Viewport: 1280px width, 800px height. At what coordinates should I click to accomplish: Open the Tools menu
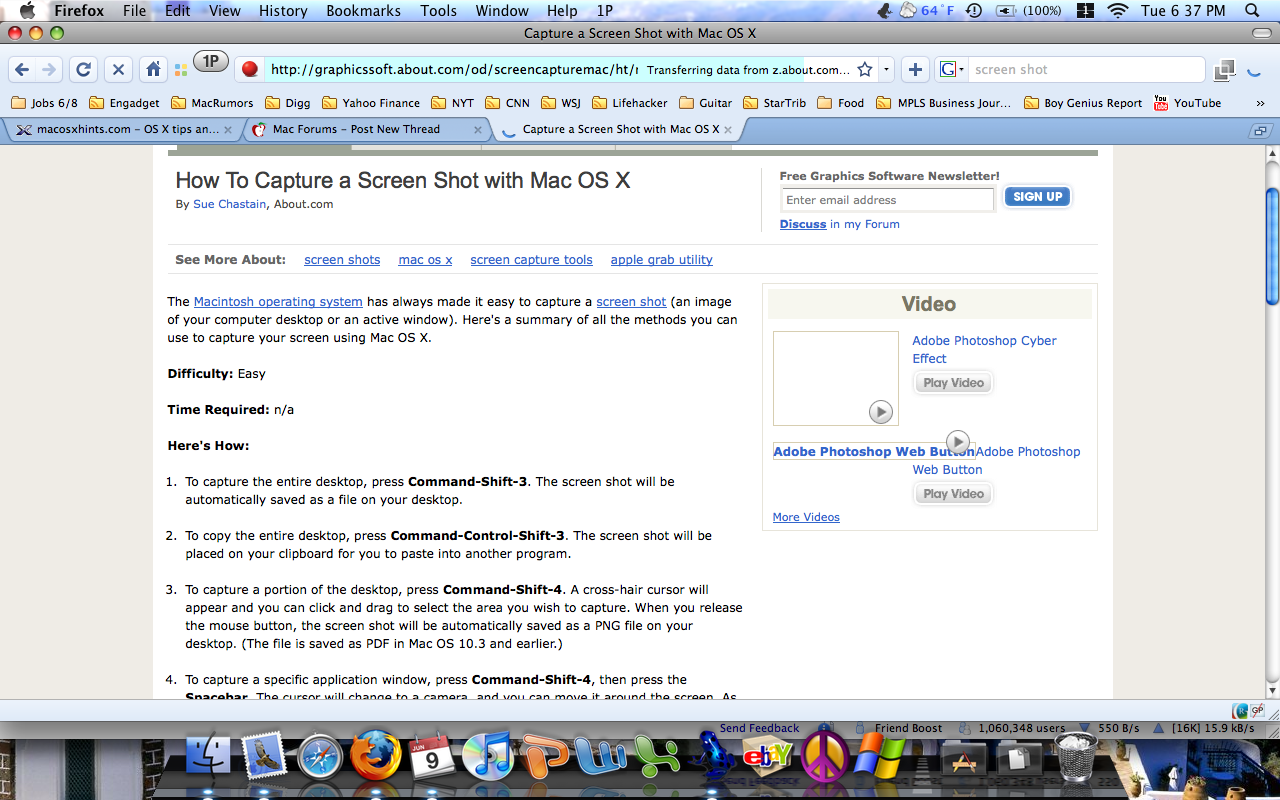click(438, 11)
